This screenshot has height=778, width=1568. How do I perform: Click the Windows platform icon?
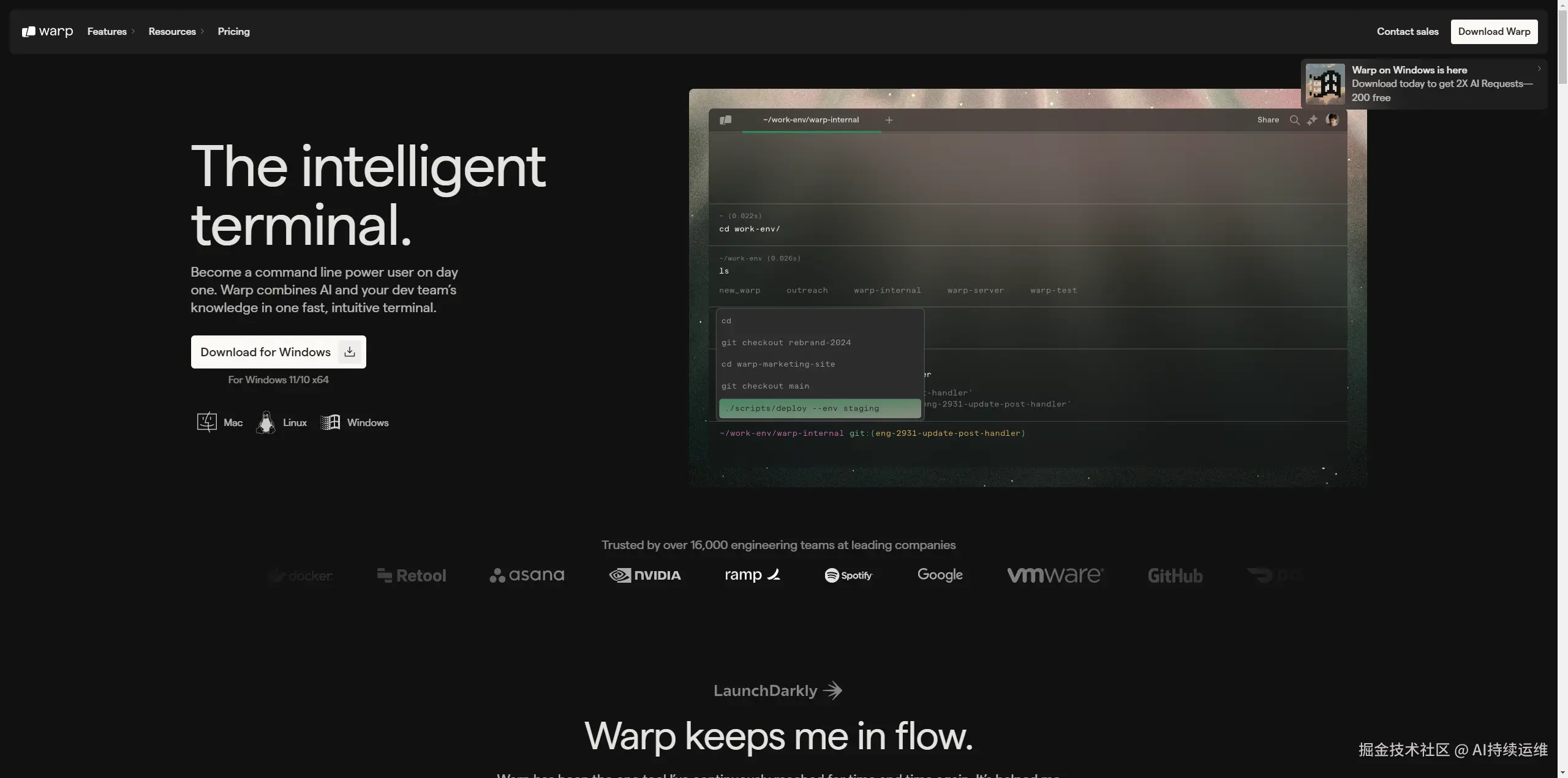pyautogui.click(x=330, y=422)
